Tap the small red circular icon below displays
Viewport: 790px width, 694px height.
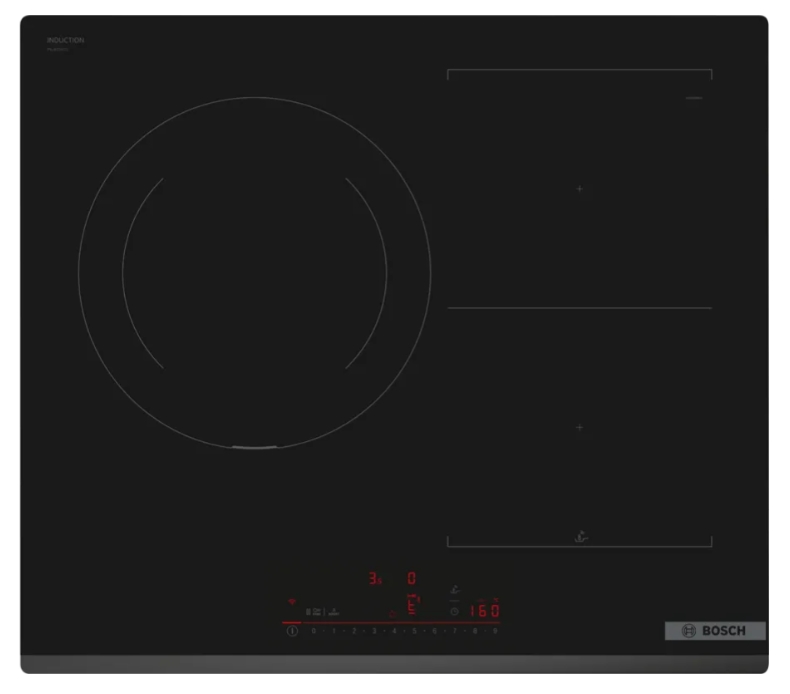(x=392, y=614)
